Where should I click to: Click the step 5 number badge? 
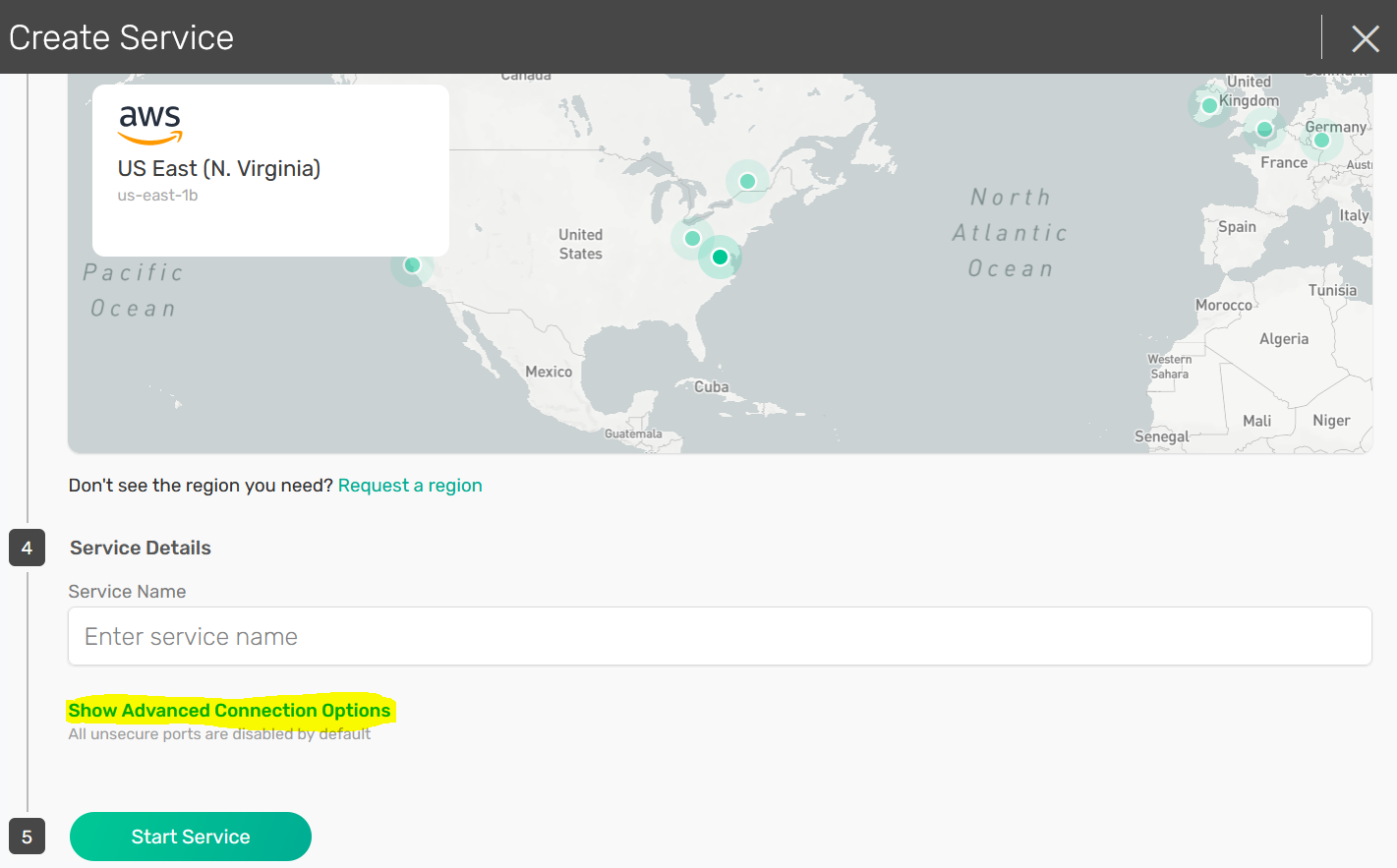click(27, 837)
